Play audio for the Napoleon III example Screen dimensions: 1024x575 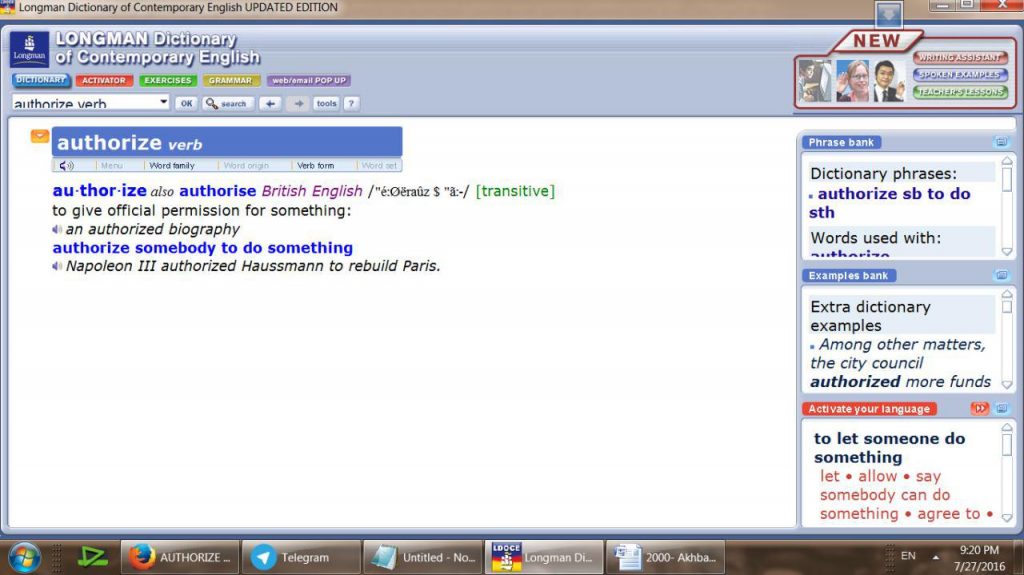(x=57, y=266)
